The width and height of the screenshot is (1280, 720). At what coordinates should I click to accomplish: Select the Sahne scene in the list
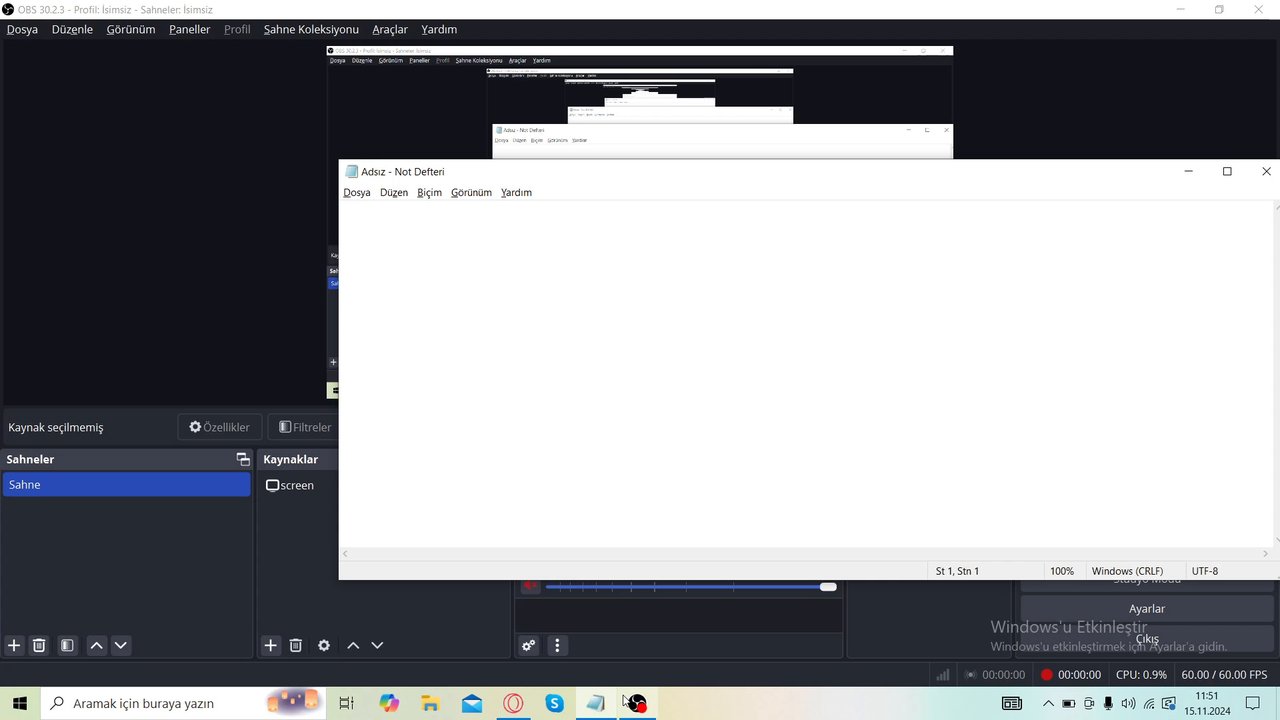126,485
